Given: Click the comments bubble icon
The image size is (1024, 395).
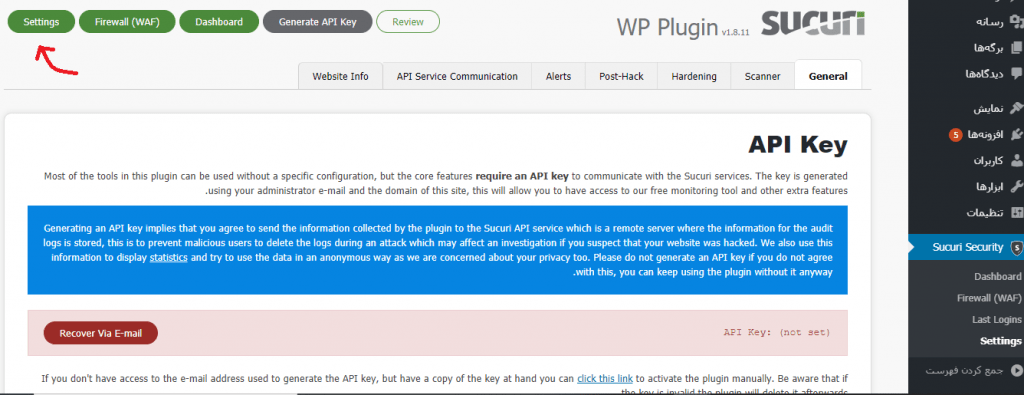Looking at the screenshot, I should tap(1016, 74).
